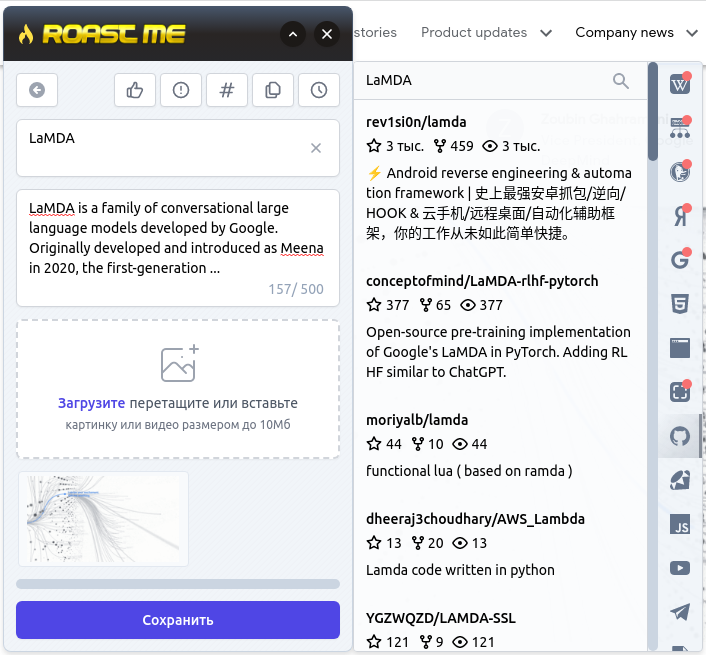Clear the LaMDA title field with X
The width and height of the screenshot is (706, 655).
tap(316, 148)
